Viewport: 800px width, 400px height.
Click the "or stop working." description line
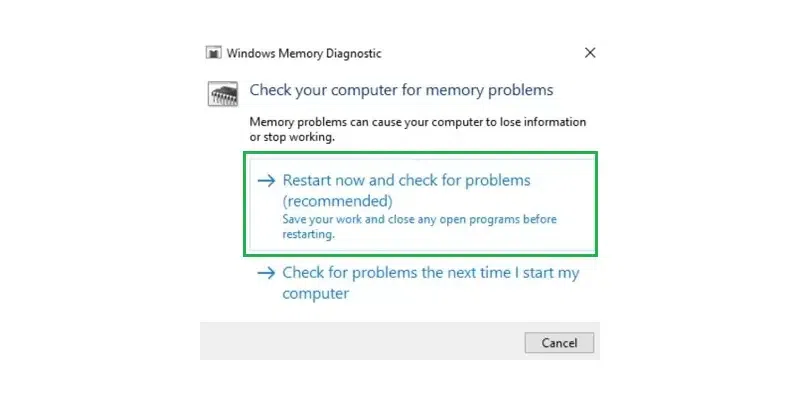293,136
